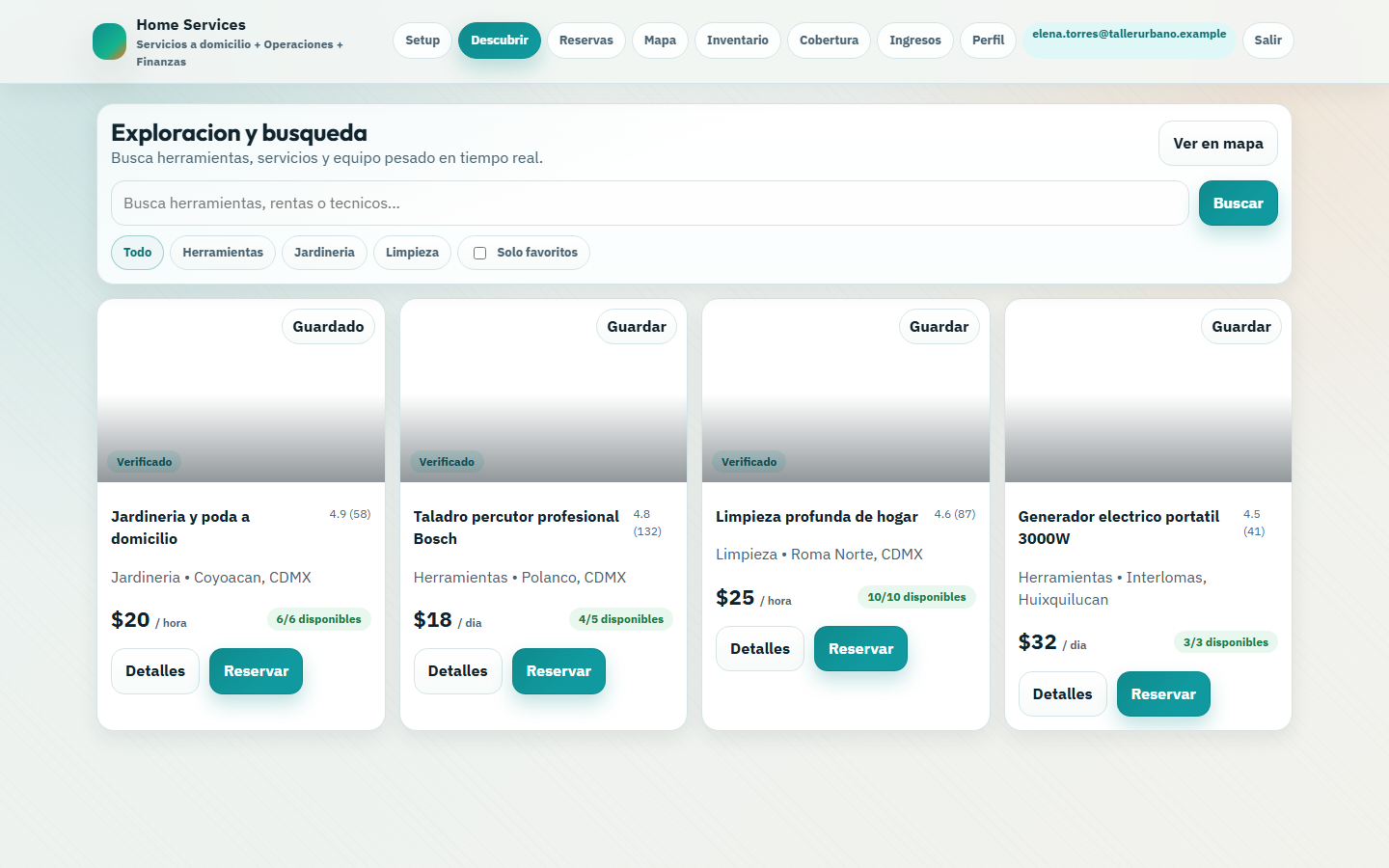Click the Verificado badge on Limpieza card
The height and width of the screenshot is (868, 1389).
click(x=749, y=462)
